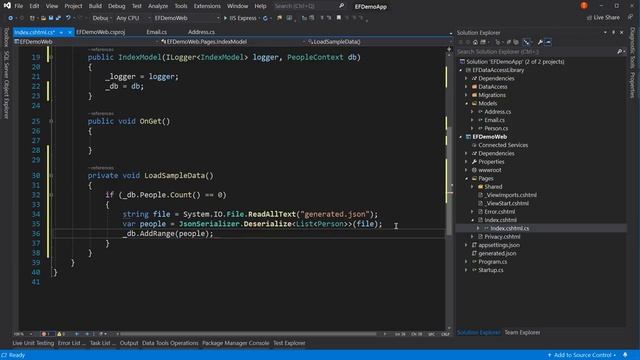The width and height of the screenshot is (640, 360).
Task: Collapse the Models folder arrow
Action: 467,104
